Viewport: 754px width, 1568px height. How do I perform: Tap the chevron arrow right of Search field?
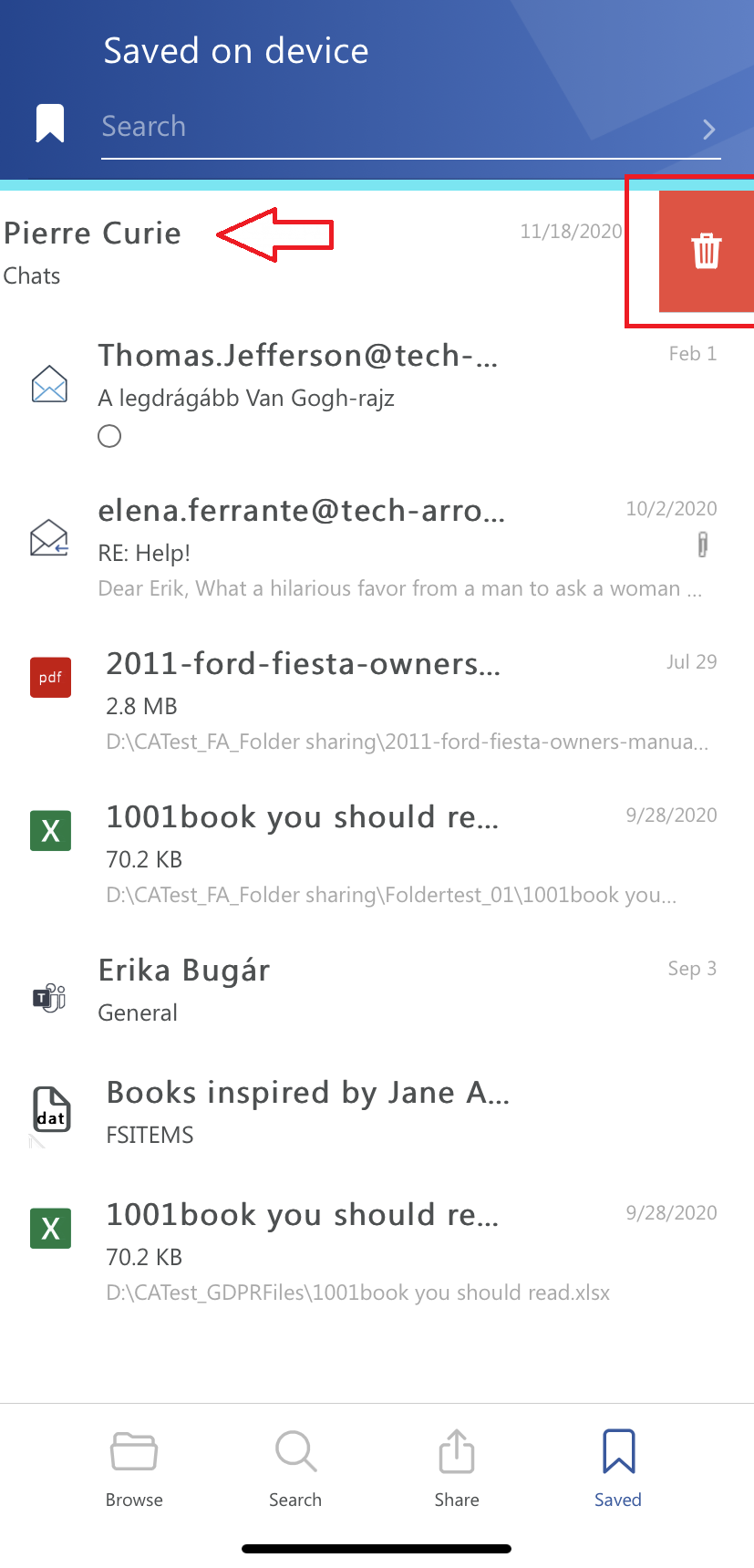coord(708,130)
